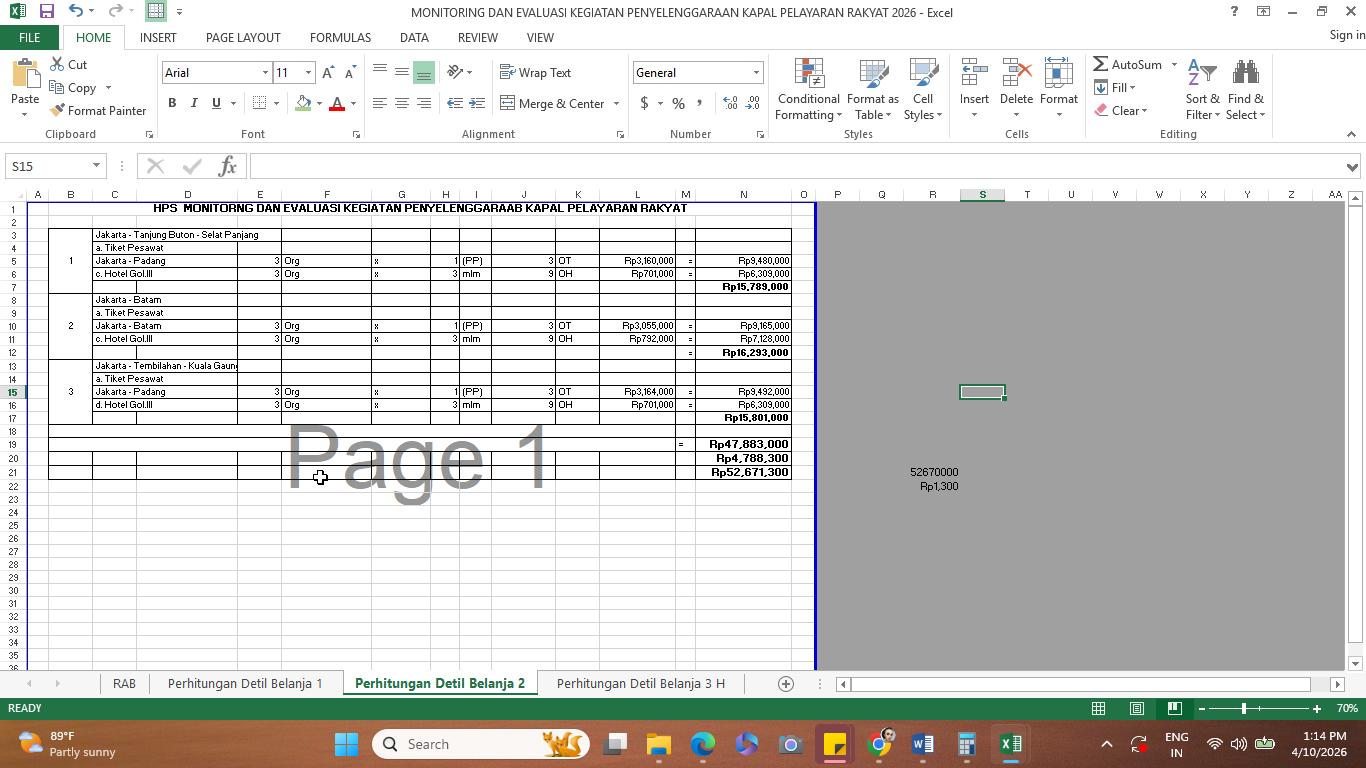Click the Delete cells icon

tap(1016, 73)
